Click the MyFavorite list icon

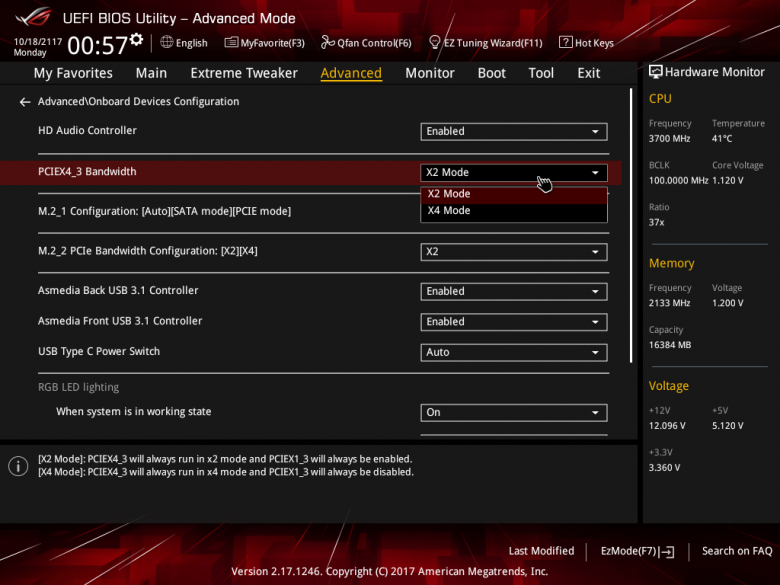click(231, 43)
